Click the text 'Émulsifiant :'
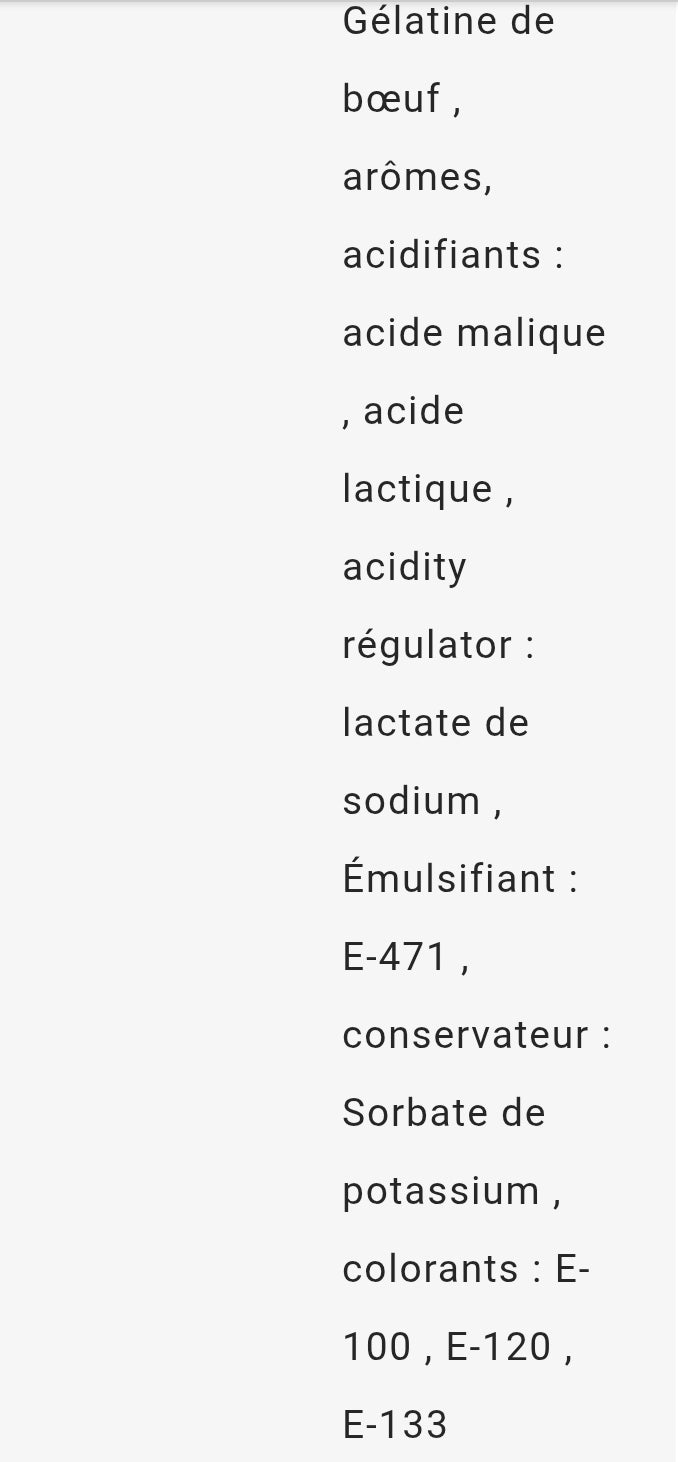The image size is (678, 1462). pyautogui.click(x=461, y=878)
